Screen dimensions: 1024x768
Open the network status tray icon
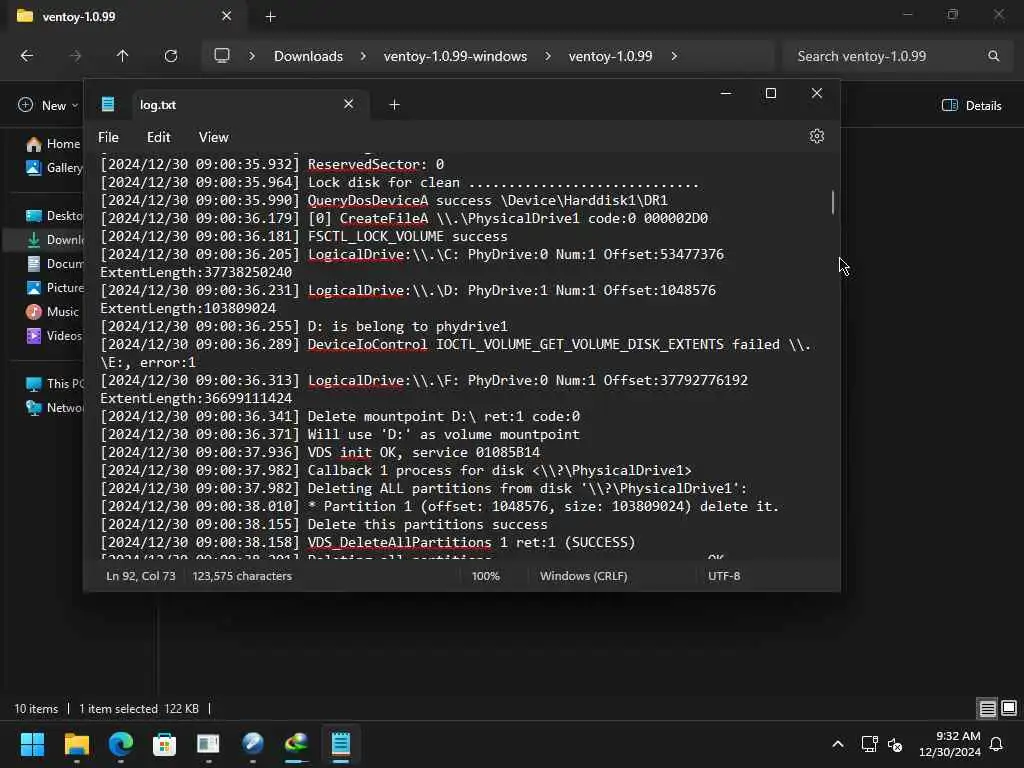(x=869, y=744)
